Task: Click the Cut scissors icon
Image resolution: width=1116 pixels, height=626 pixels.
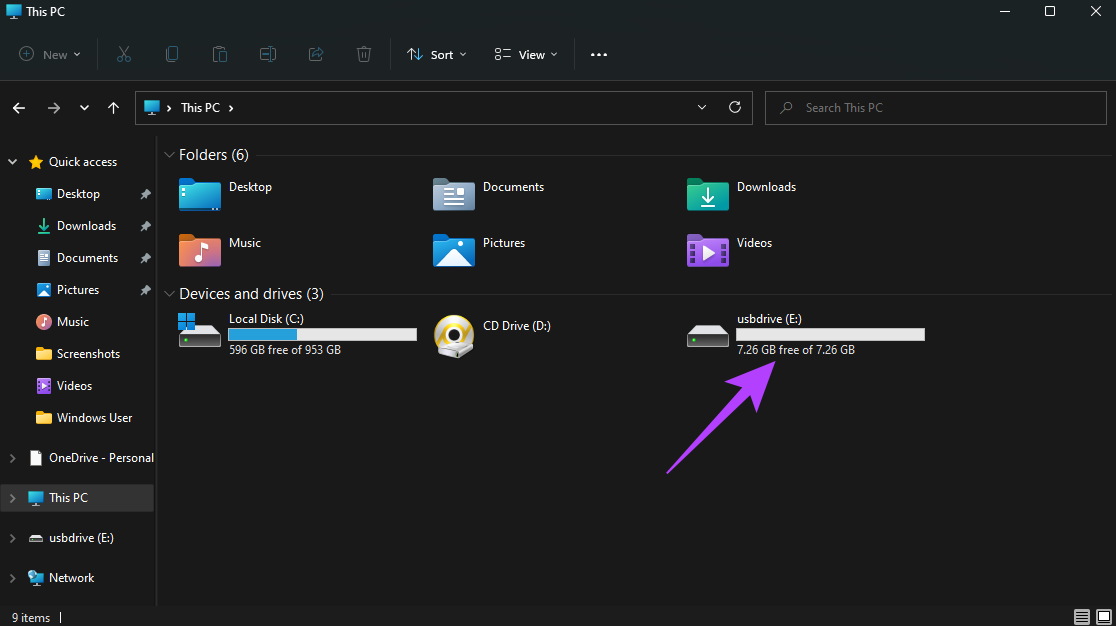Action: click(x=124, y=55)
